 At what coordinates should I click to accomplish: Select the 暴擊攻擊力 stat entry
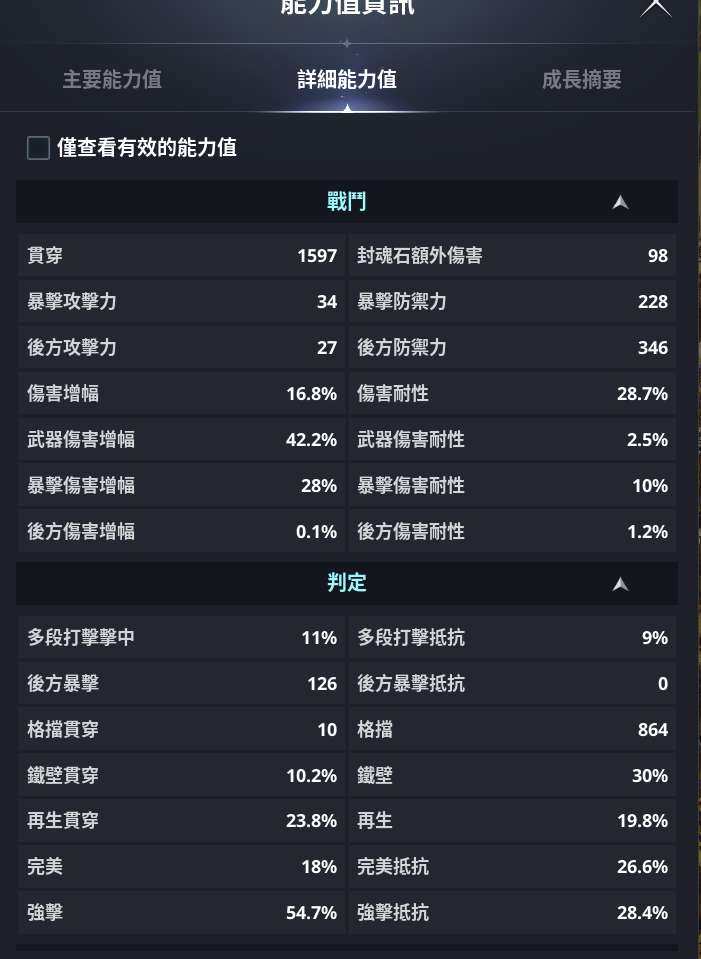181,302
